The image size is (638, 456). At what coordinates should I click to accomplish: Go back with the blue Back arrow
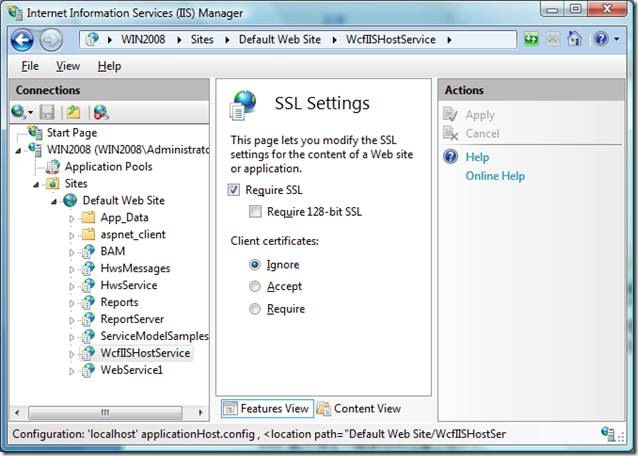[22, 40]
